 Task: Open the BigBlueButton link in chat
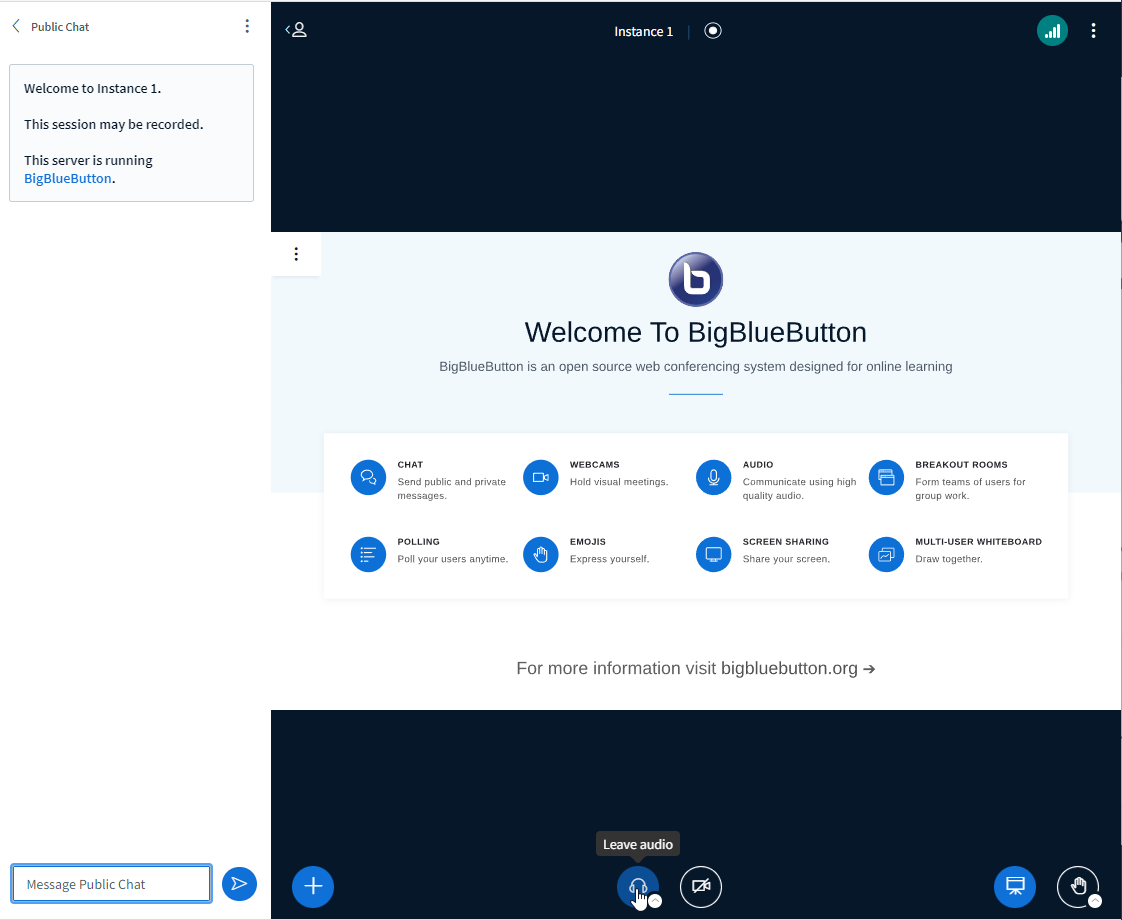pyautogui.click(x=67, y=178)
